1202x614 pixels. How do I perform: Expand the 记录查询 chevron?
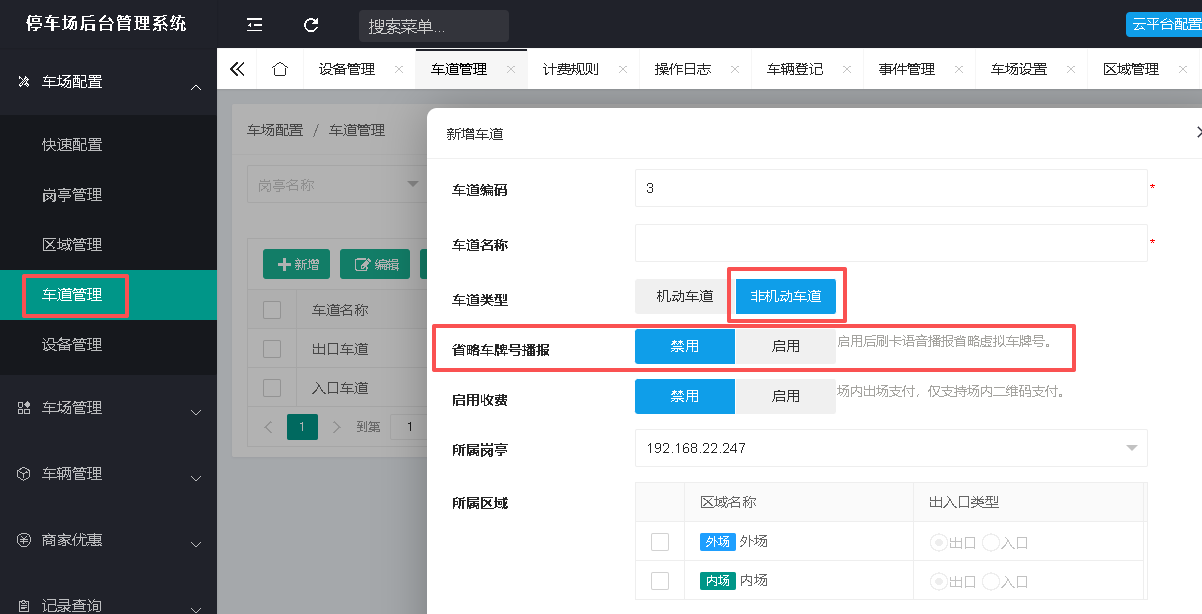[x=196, y=609]
